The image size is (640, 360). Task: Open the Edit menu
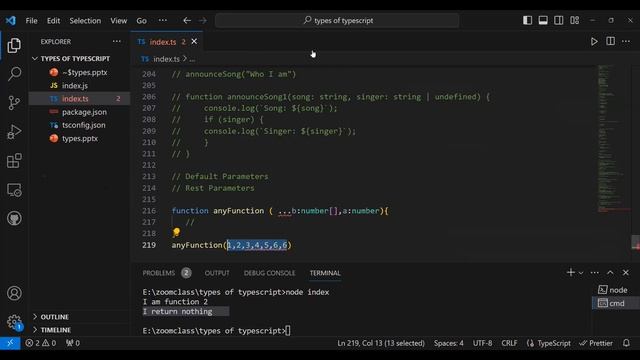pos(53,20)
